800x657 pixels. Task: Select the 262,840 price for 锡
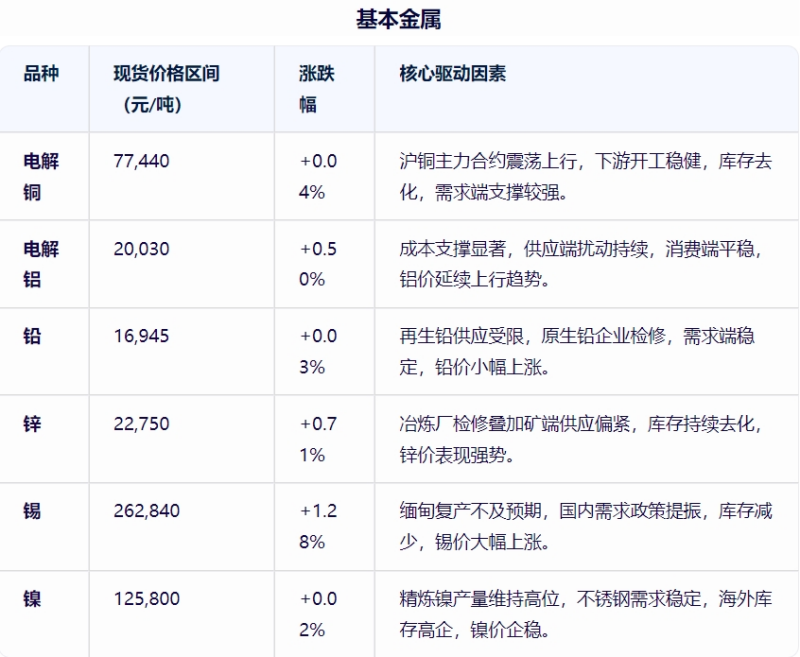(147, 511)
